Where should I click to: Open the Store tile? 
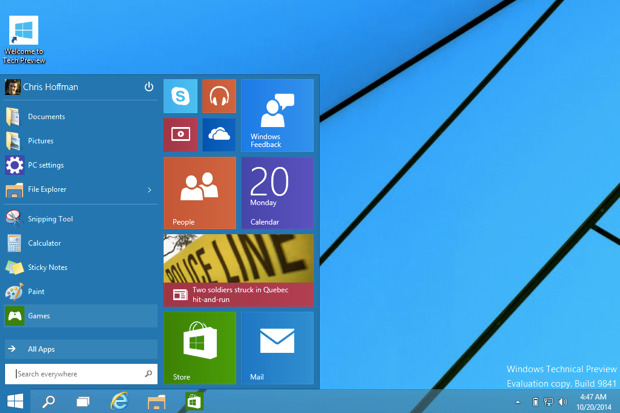[x=200, y=348]
